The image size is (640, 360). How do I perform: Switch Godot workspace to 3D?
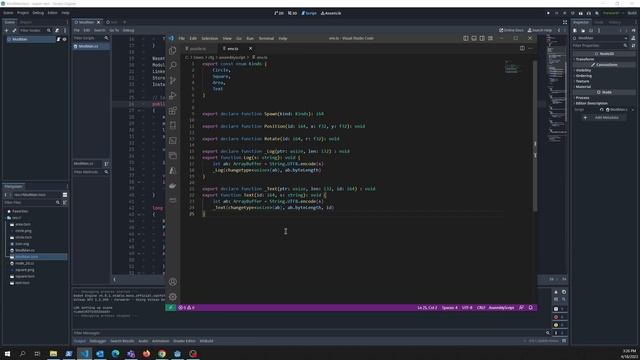coord(292,13)
